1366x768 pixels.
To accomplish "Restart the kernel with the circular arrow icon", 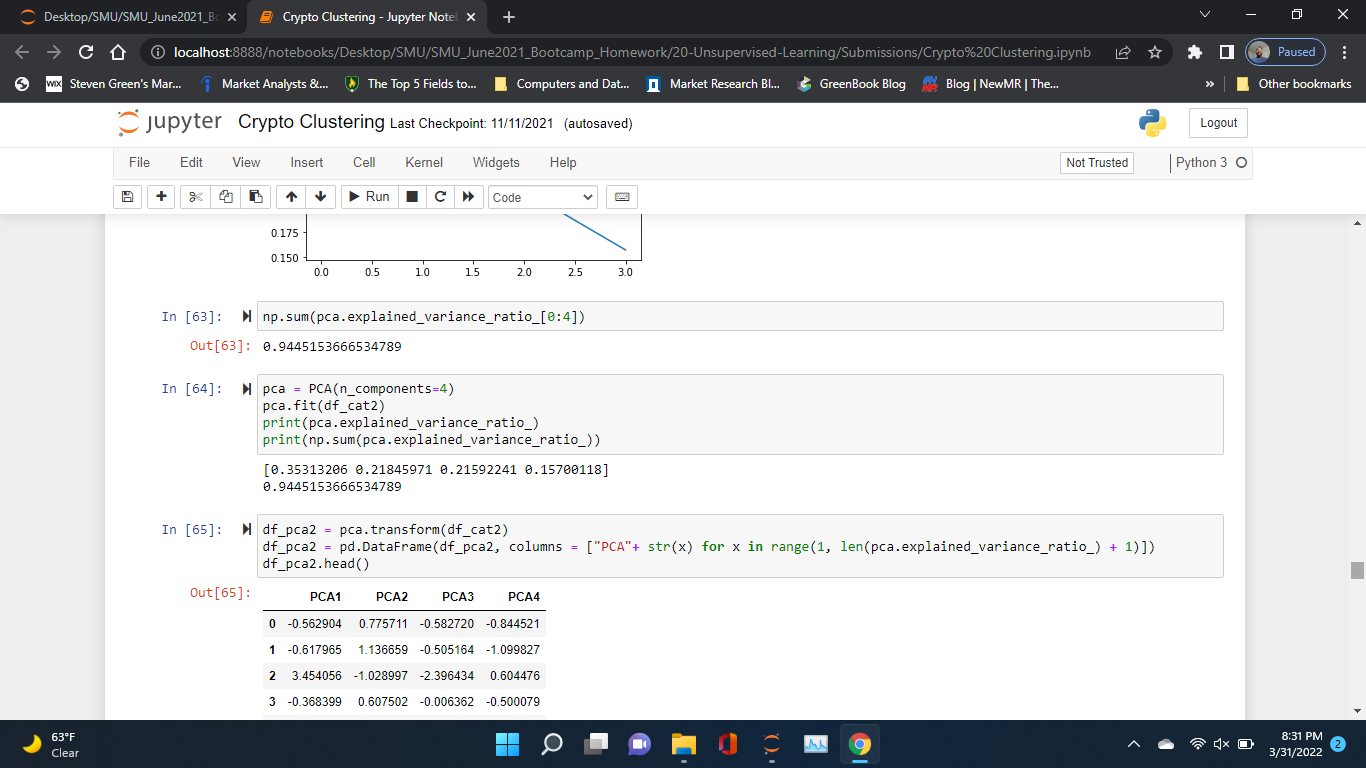I will tap(440, 197).
